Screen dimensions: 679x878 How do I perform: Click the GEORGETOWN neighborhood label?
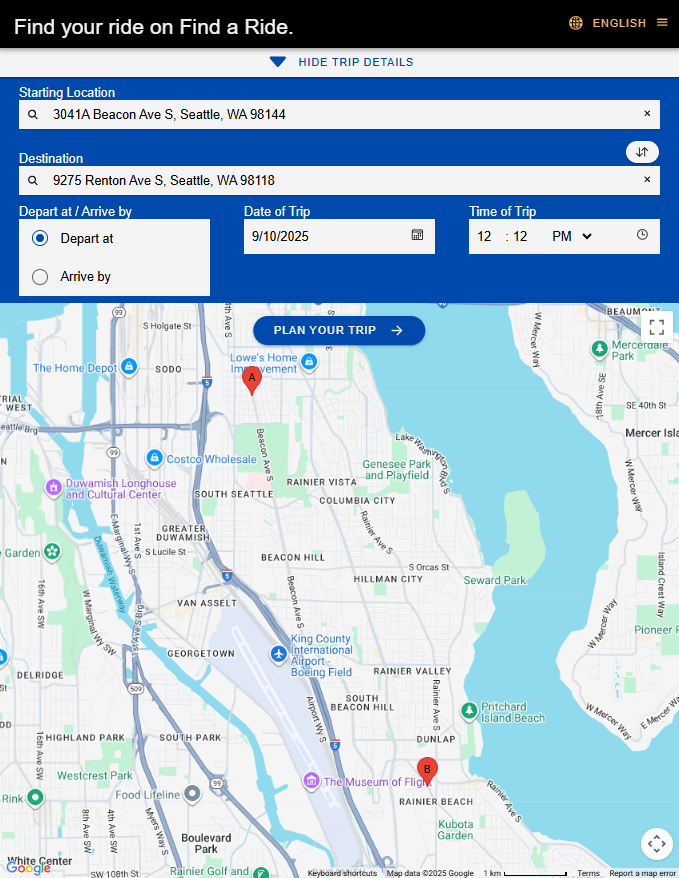(x=201, y=653)
